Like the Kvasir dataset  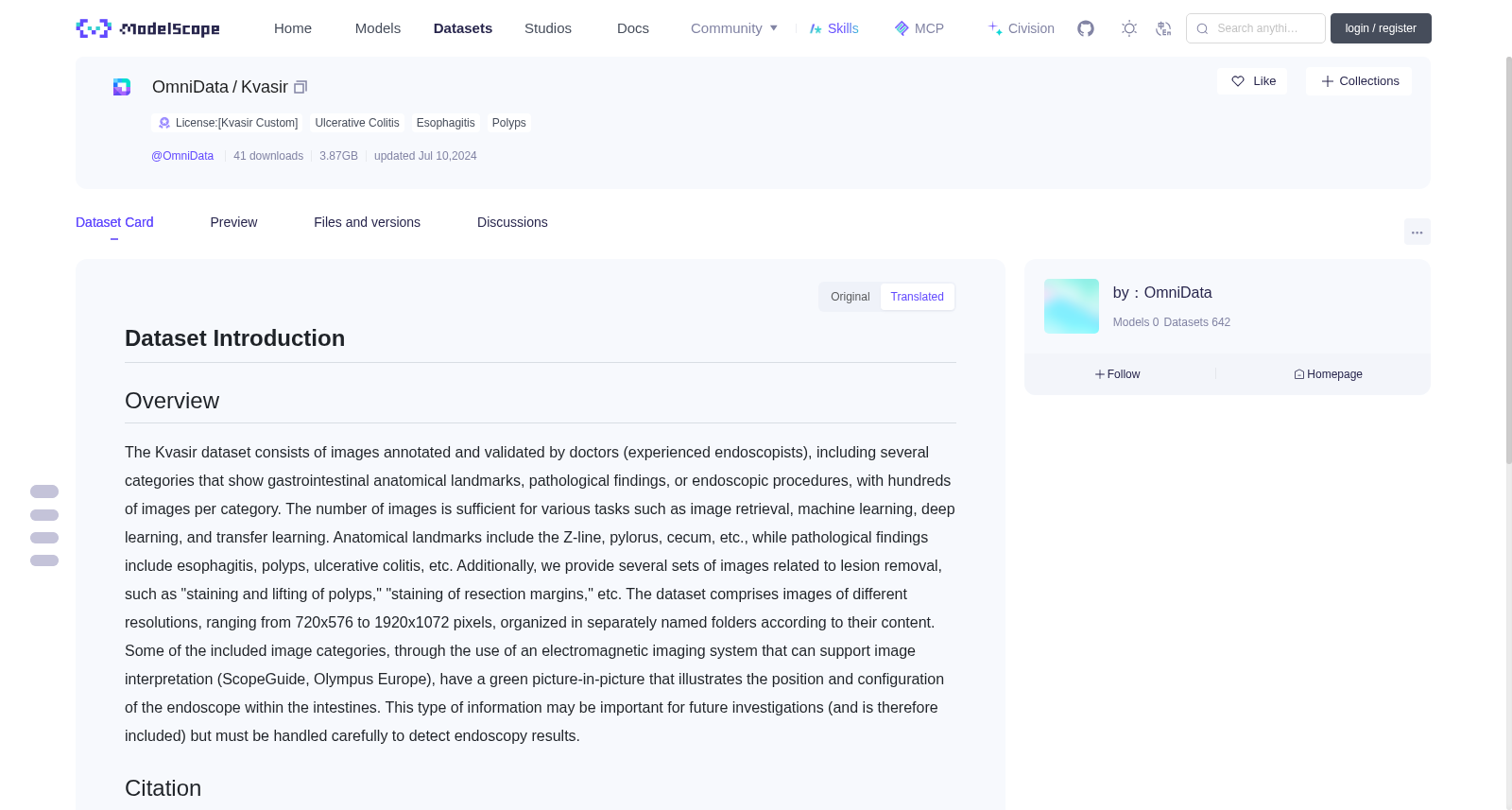(1252, 81)
